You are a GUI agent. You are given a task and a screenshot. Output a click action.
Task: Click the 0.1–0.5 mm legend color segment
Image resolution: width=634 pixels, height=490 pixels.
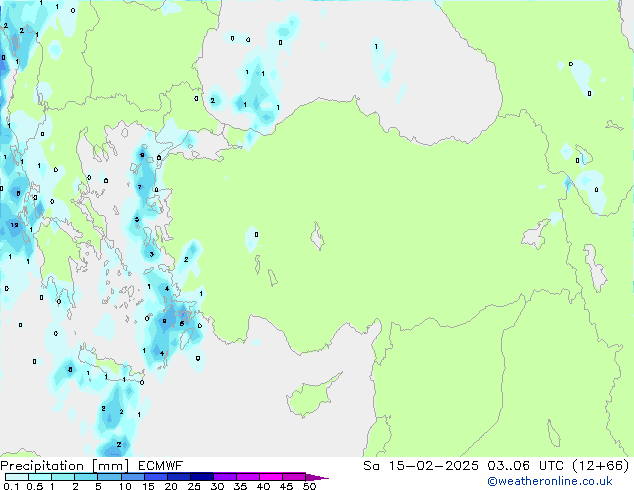coord(17,477)
